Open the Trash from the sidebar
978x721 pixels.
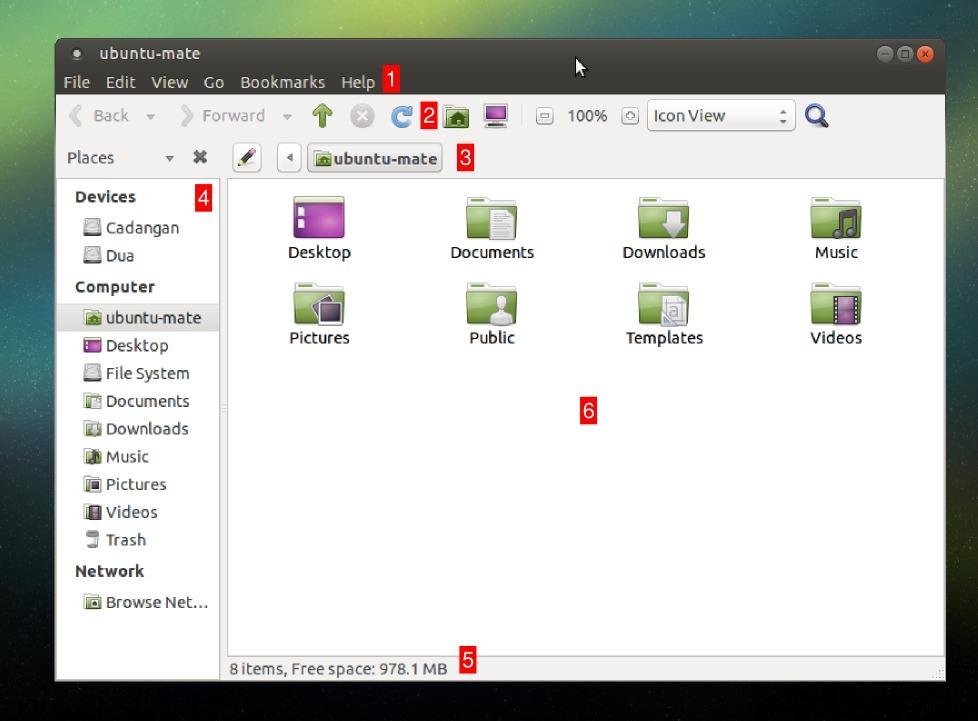pos(124,540)
